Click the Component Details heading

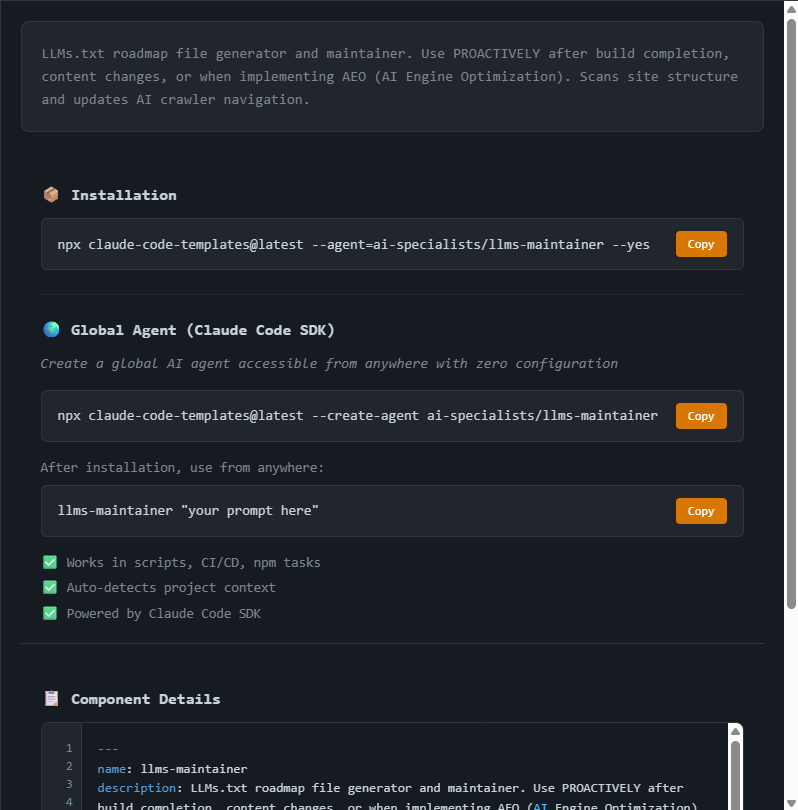[146, 699]
